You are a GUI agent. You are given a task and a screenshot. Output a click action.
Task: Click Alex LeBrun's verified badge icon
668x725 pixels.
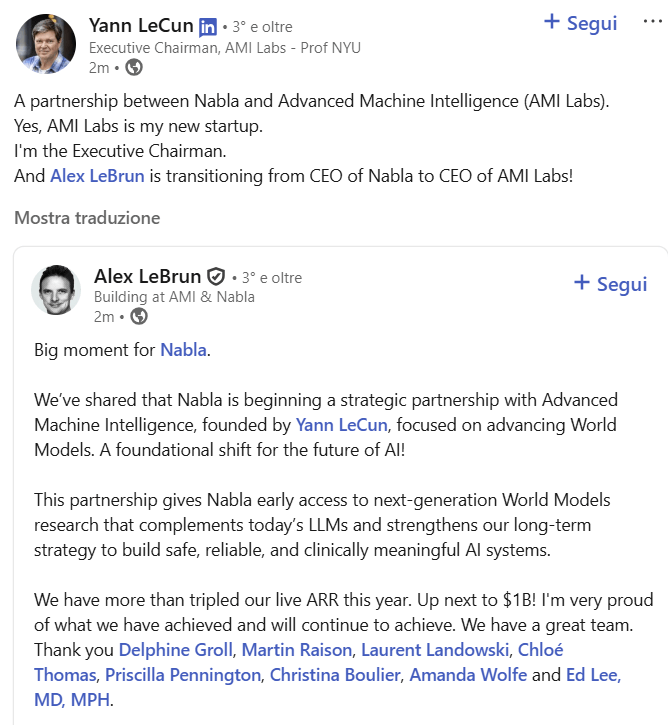216,277
